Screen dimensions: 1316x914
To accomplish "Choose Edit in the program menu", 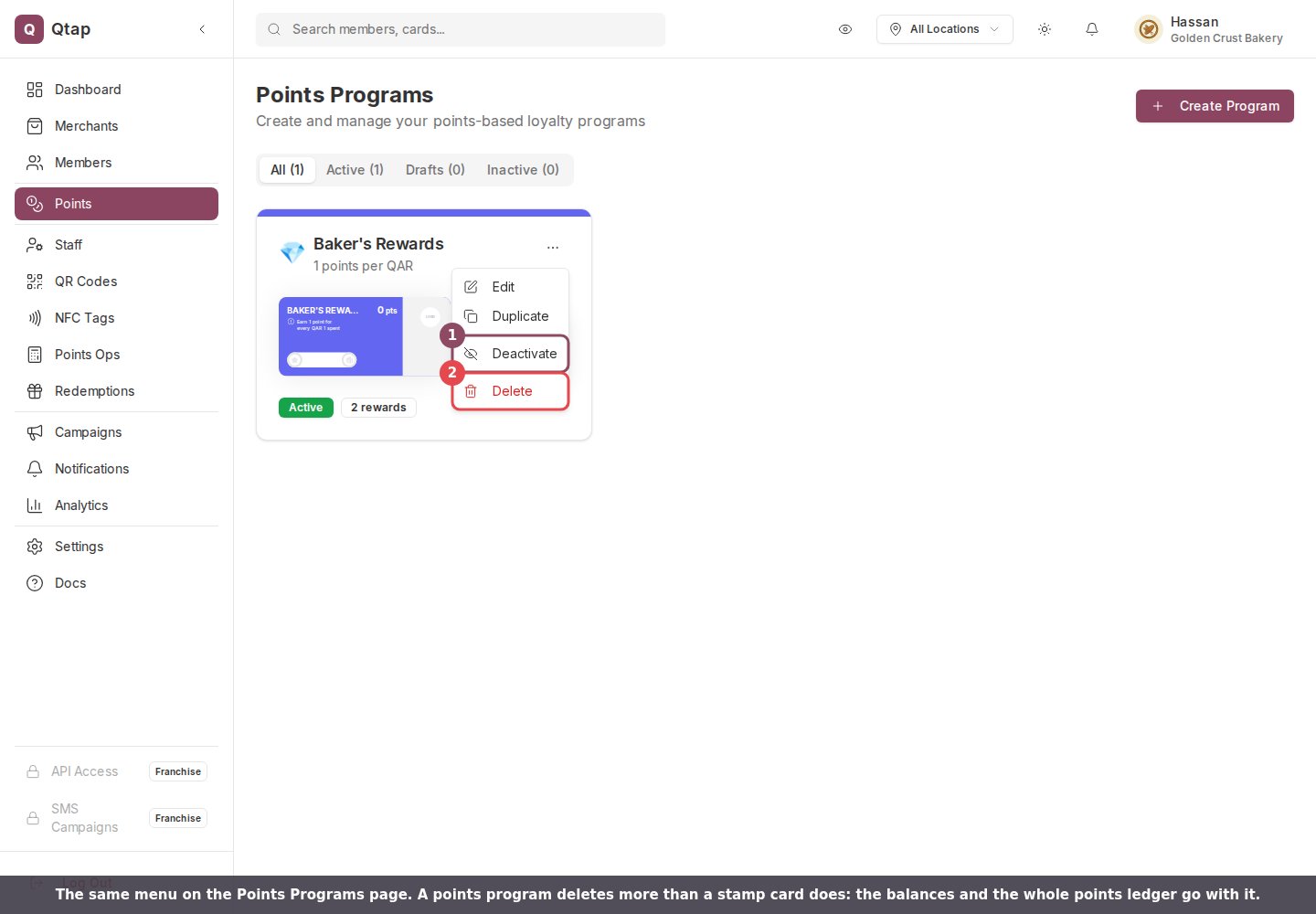I will point(510,287).
